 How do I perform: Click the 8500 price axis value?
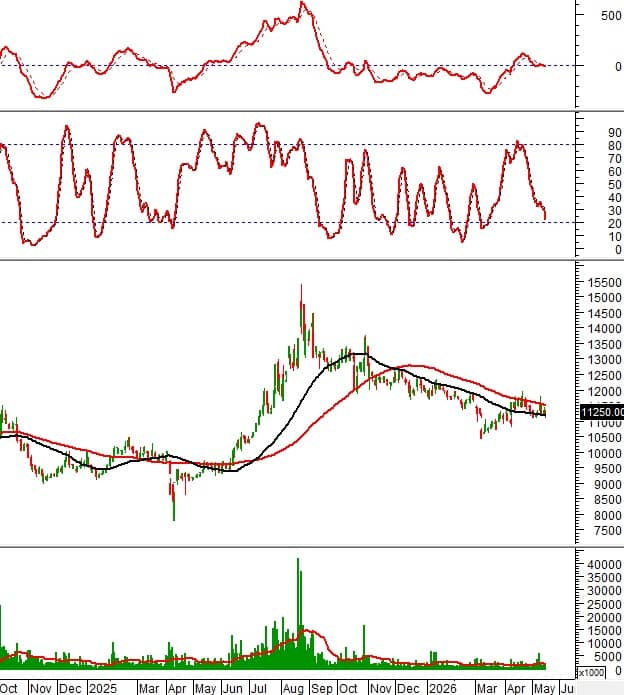[608, 500]
